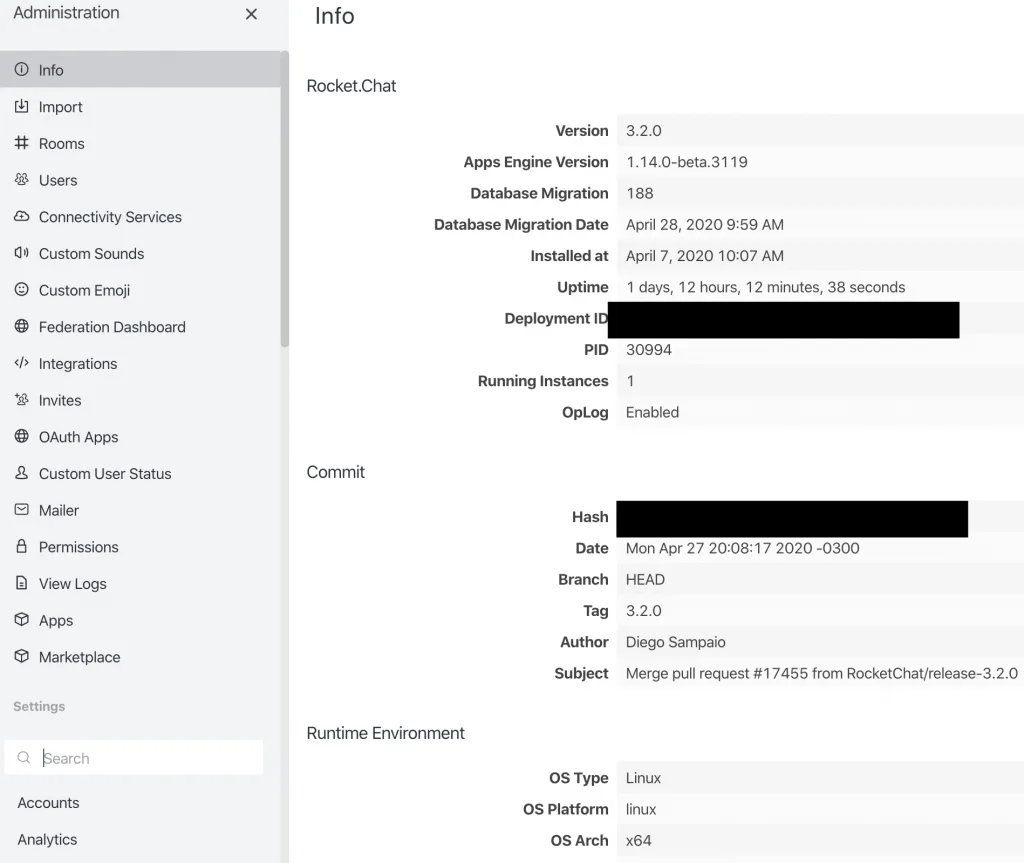Click the Custom Sounds speaker icon
1024x863 pixels.
tap(21, 253)
